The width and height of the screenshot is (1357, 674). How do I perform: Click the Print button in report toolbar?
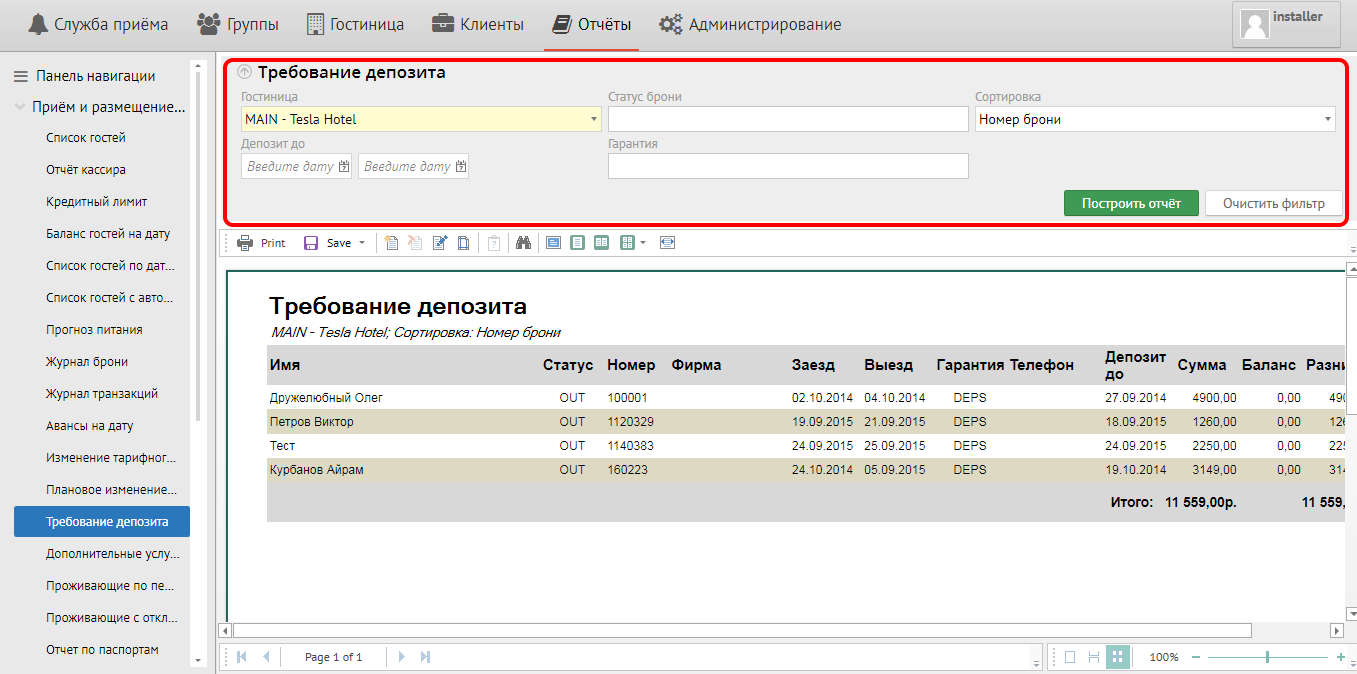[262, 243]
